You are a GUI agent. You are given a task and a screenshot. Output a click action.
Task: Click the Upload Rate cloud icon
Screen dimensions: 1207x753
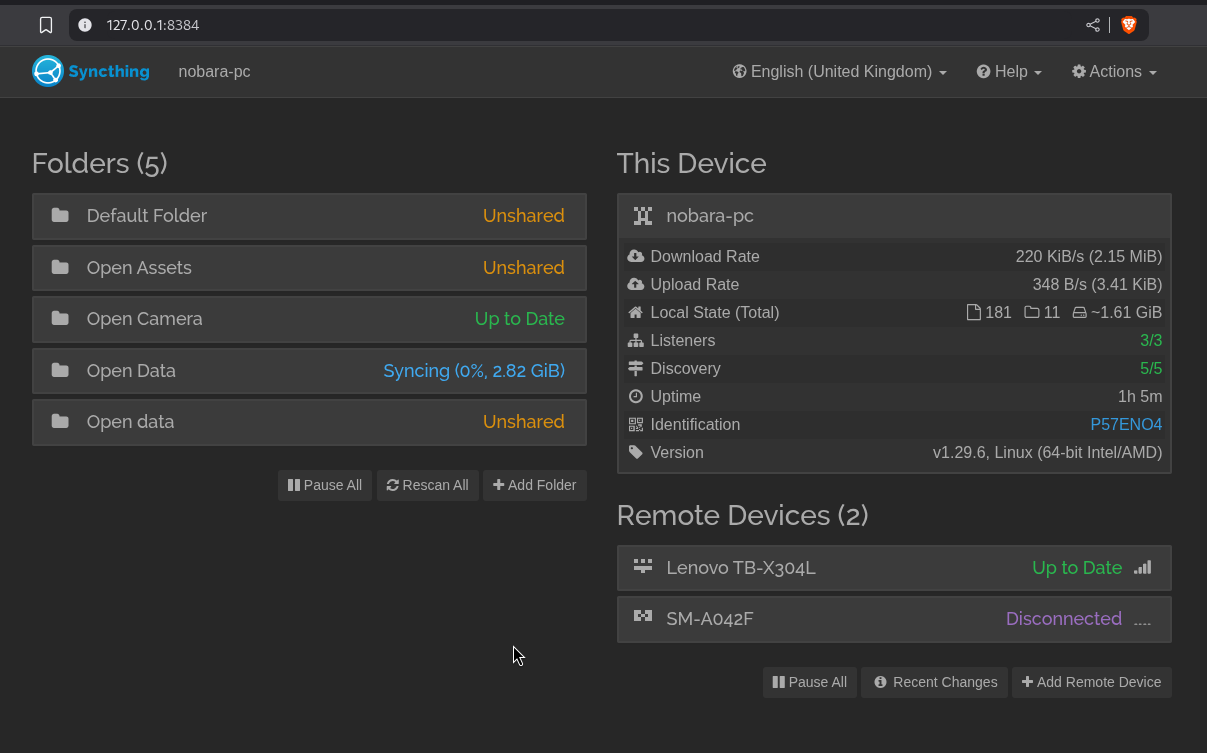click(x=636, y=284)
